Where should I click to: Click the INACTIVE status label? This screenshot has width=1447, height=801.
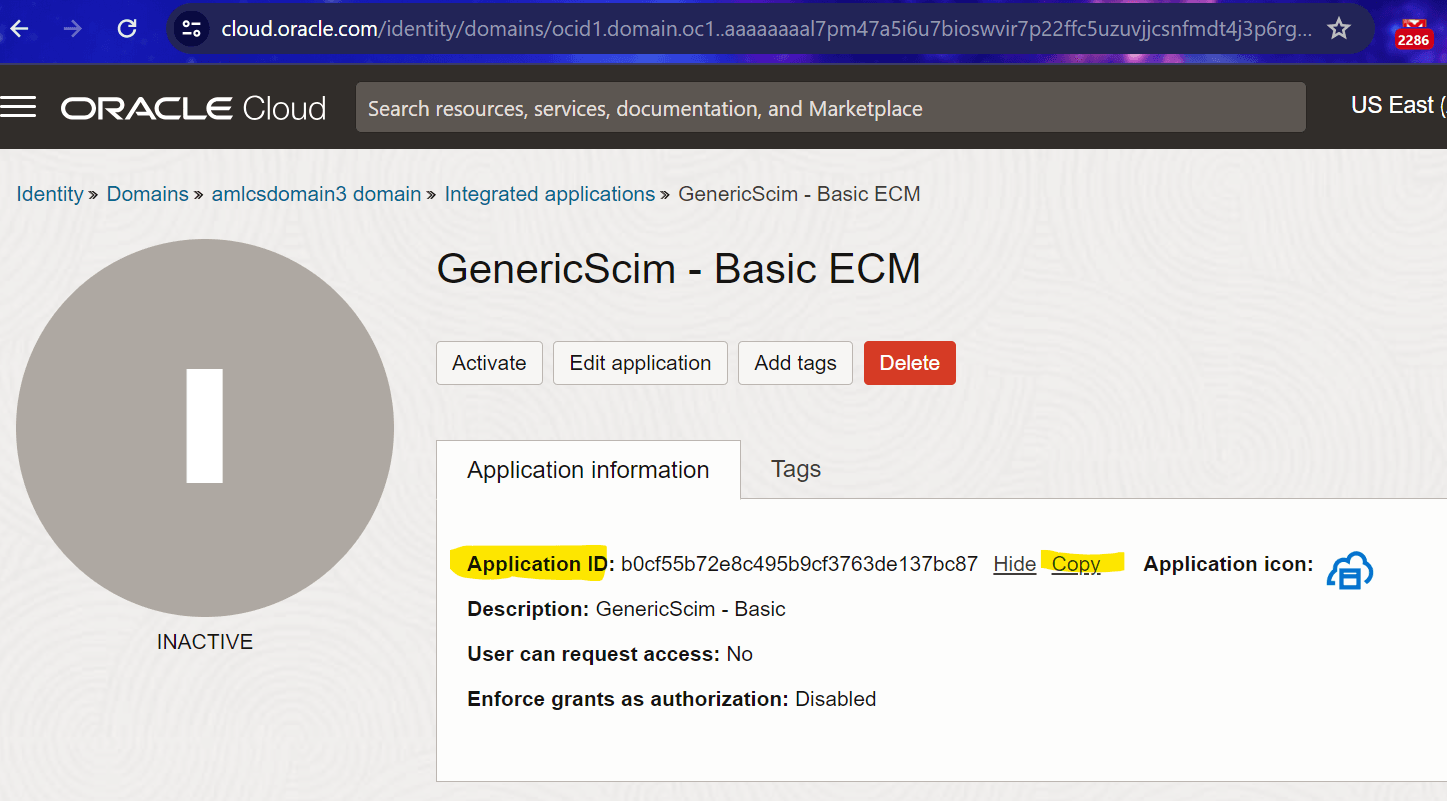(205, 642)
